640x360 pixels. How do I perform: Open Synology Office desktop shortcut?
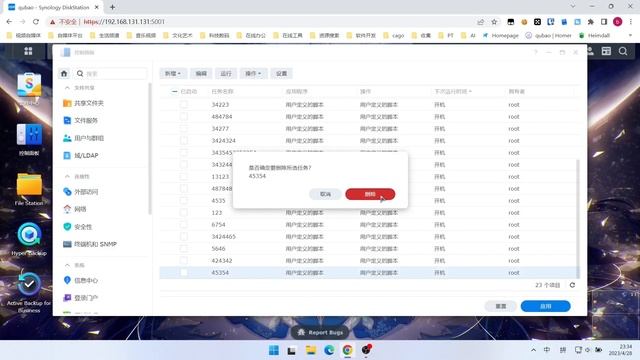coord(29,88)
